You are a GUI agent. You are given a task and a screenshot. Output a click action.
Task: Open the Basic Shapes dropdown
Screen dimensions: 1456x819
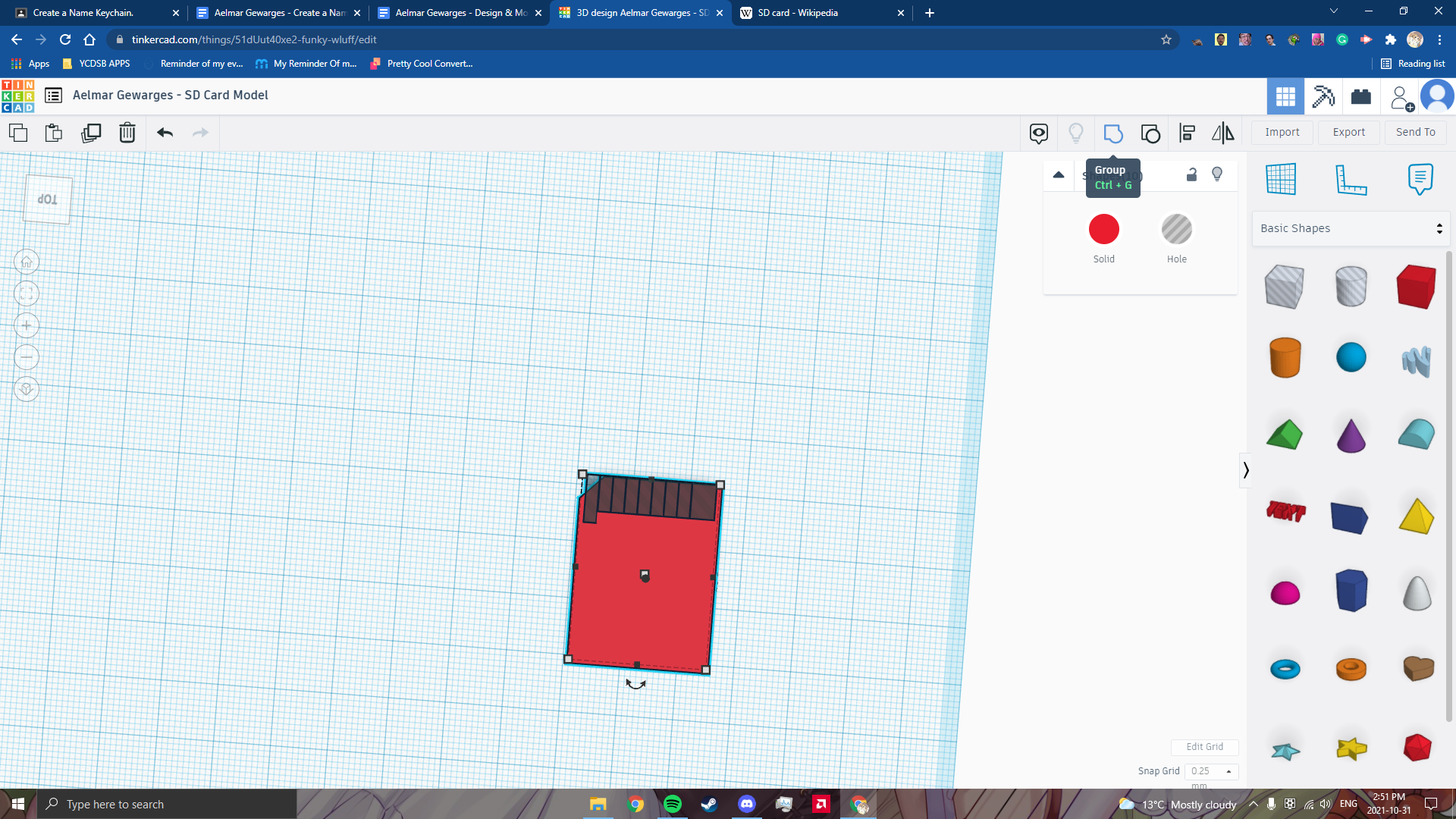(x=1351, y=228)
